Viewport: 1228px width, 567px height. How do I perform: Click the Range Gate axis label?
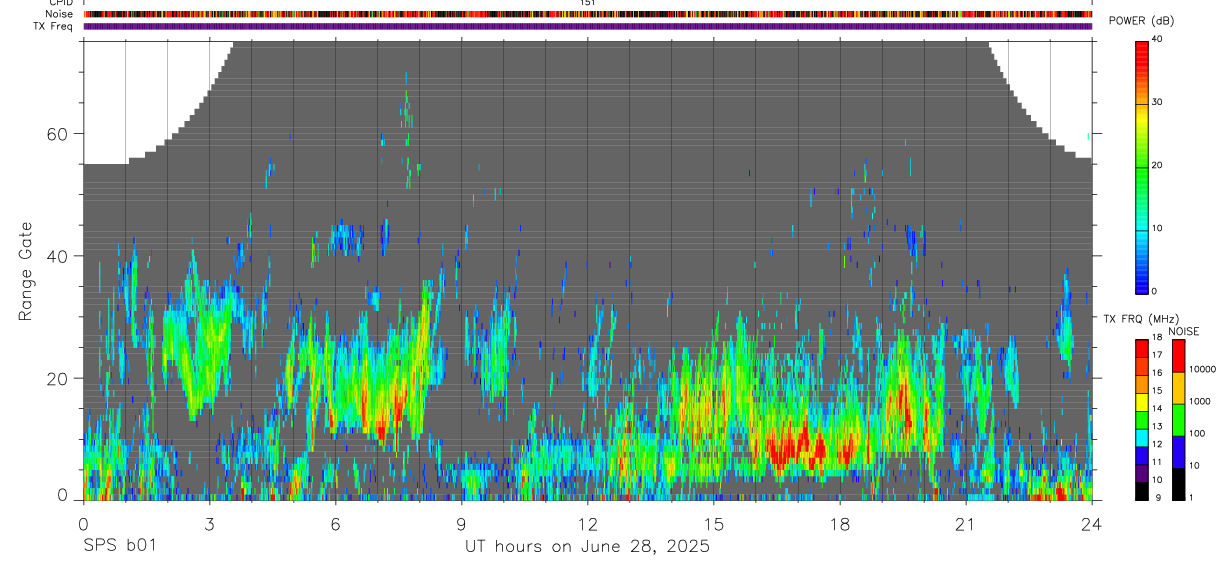click(x=25, y=271)
